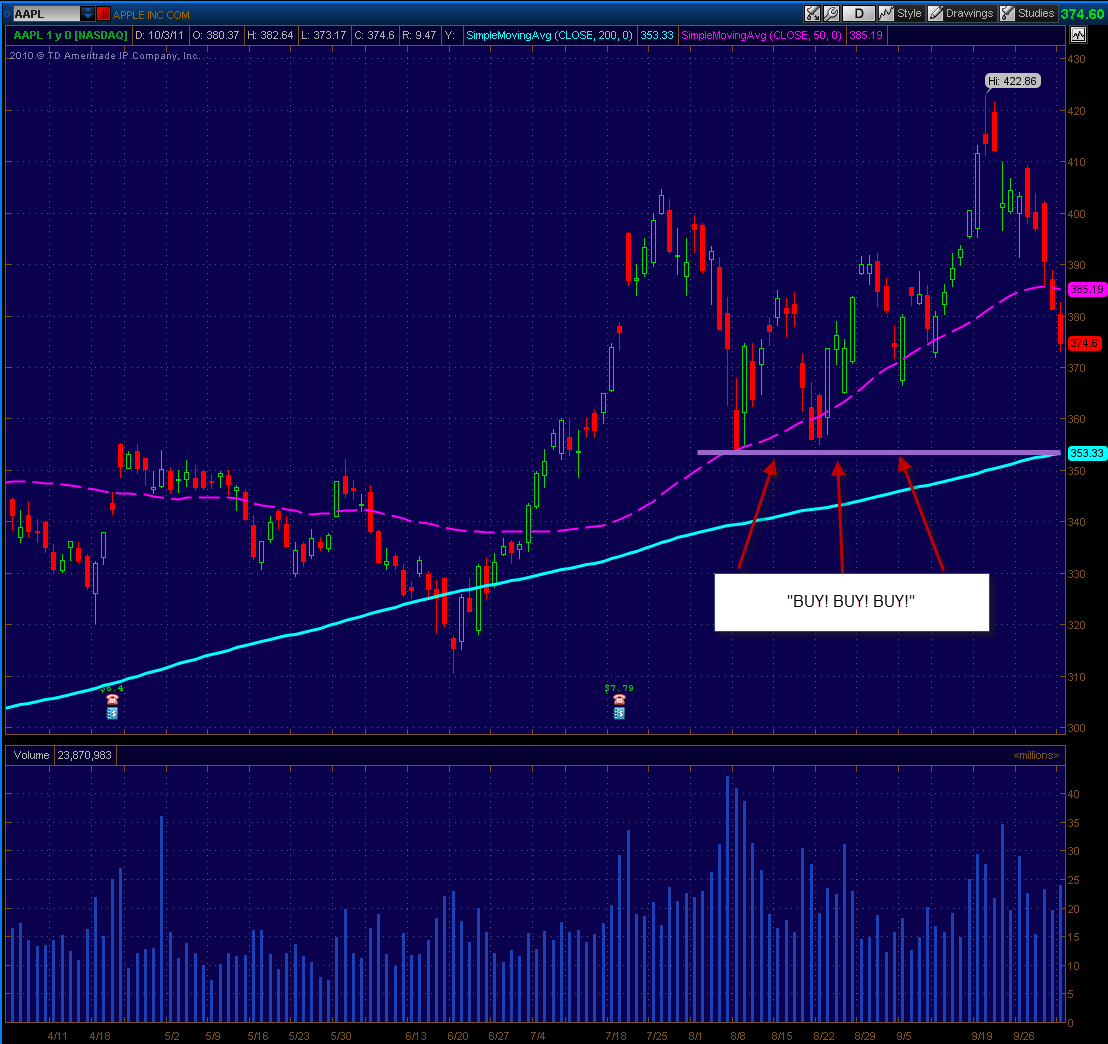The image size is (1108, 1044).
Task: Click the phone icon near the 7/18 date
Action: pos(619,699)
